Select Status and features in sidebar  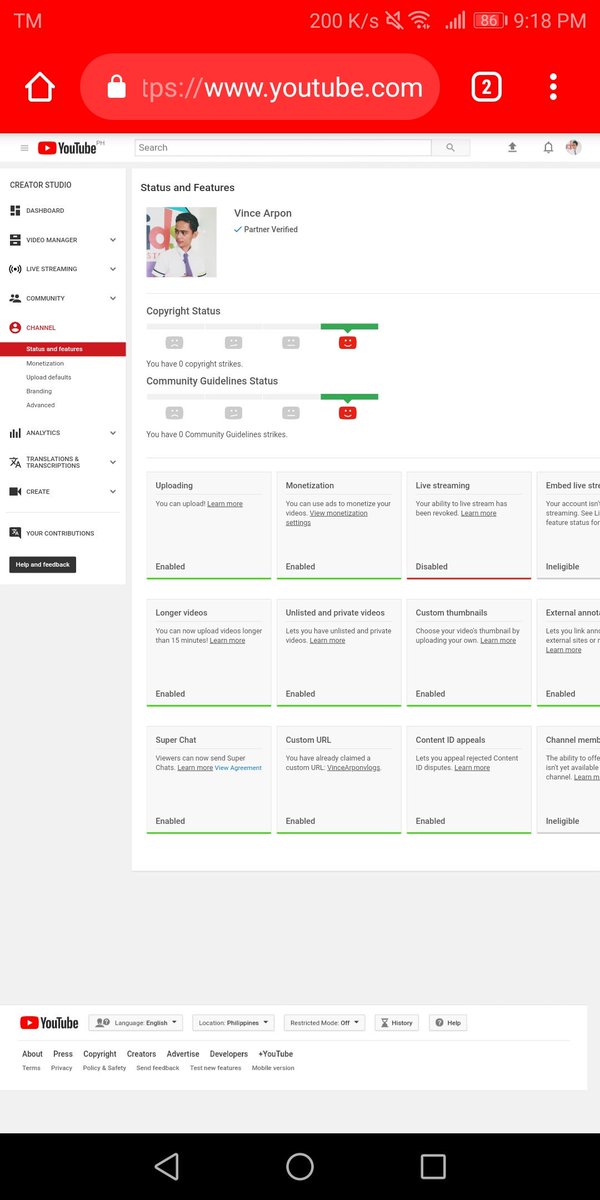point(63,349)
